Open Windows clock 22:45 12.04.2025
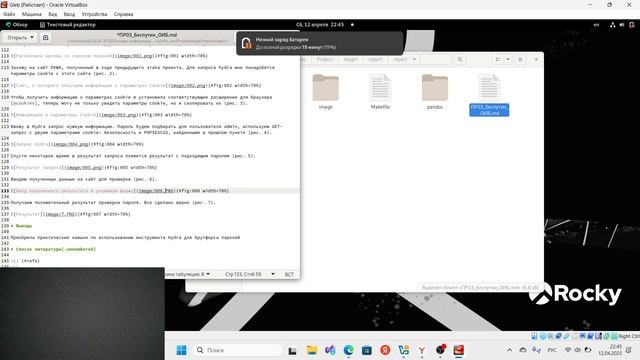This screenshot has width=640, height=360. point(610,350)
